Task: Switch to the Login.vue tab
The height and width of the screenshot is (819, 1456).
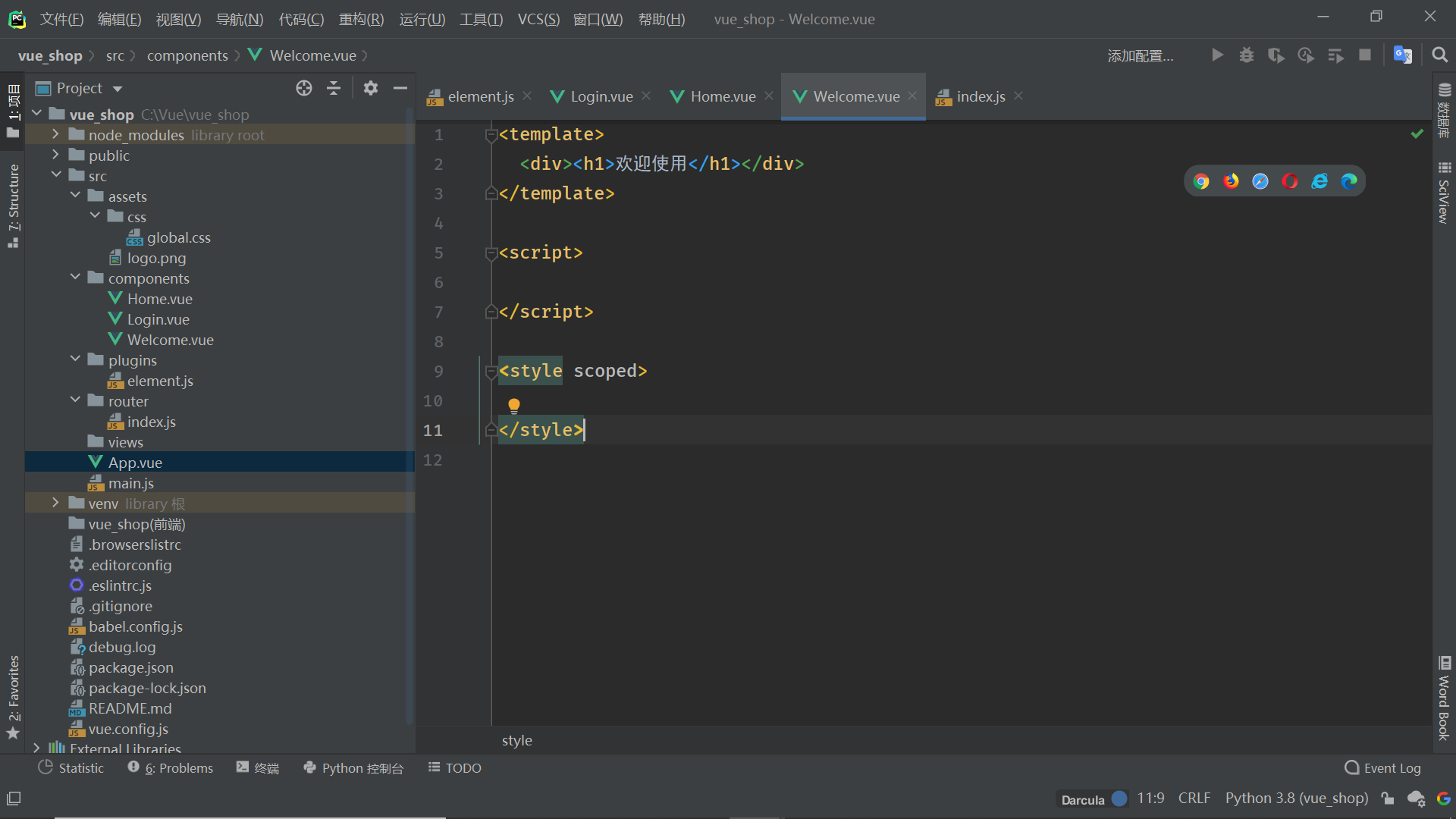Action: [601, 96]
